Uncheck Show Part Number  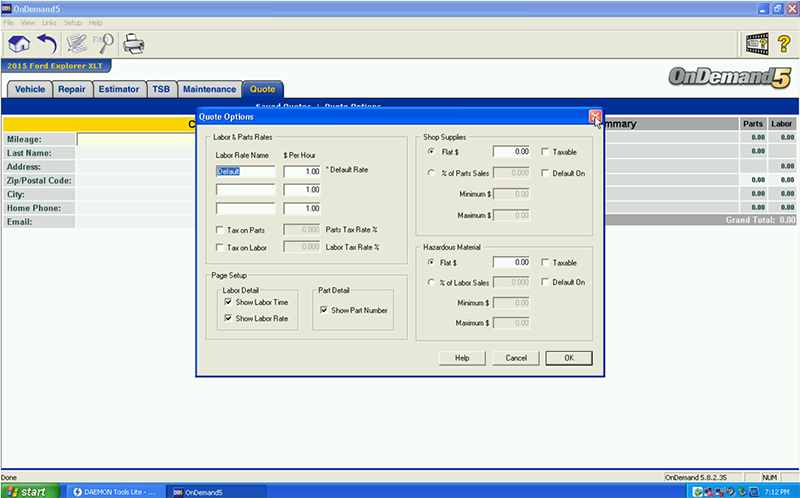point(323,310)
